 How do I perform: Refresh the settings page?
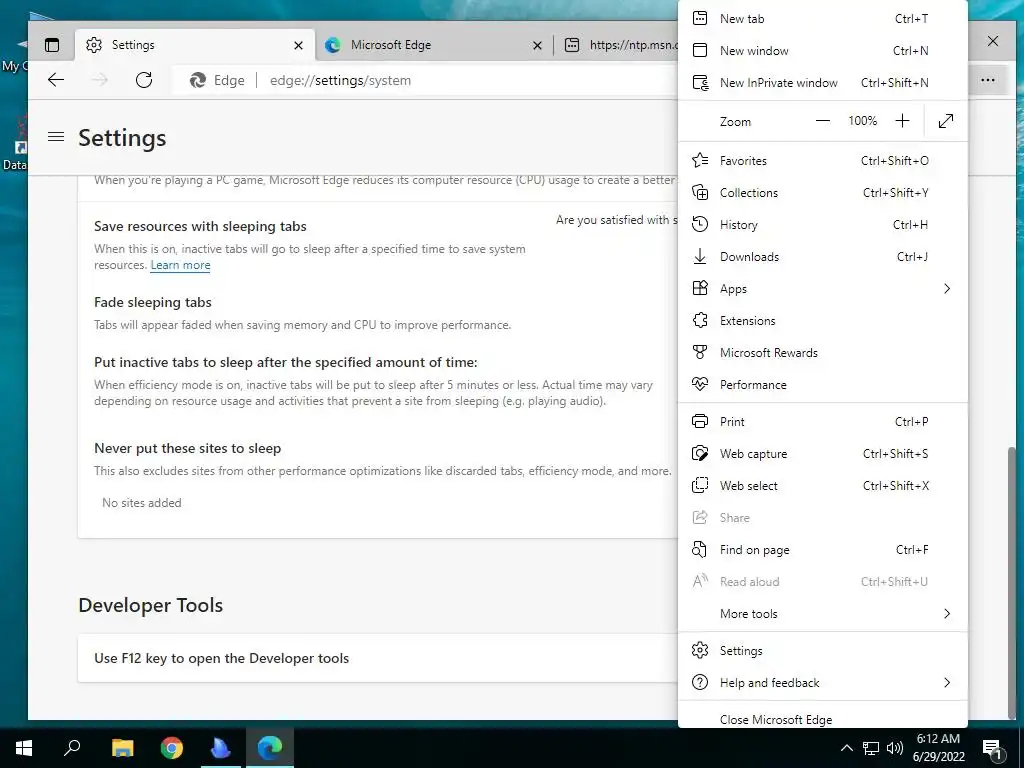[144, 80]
